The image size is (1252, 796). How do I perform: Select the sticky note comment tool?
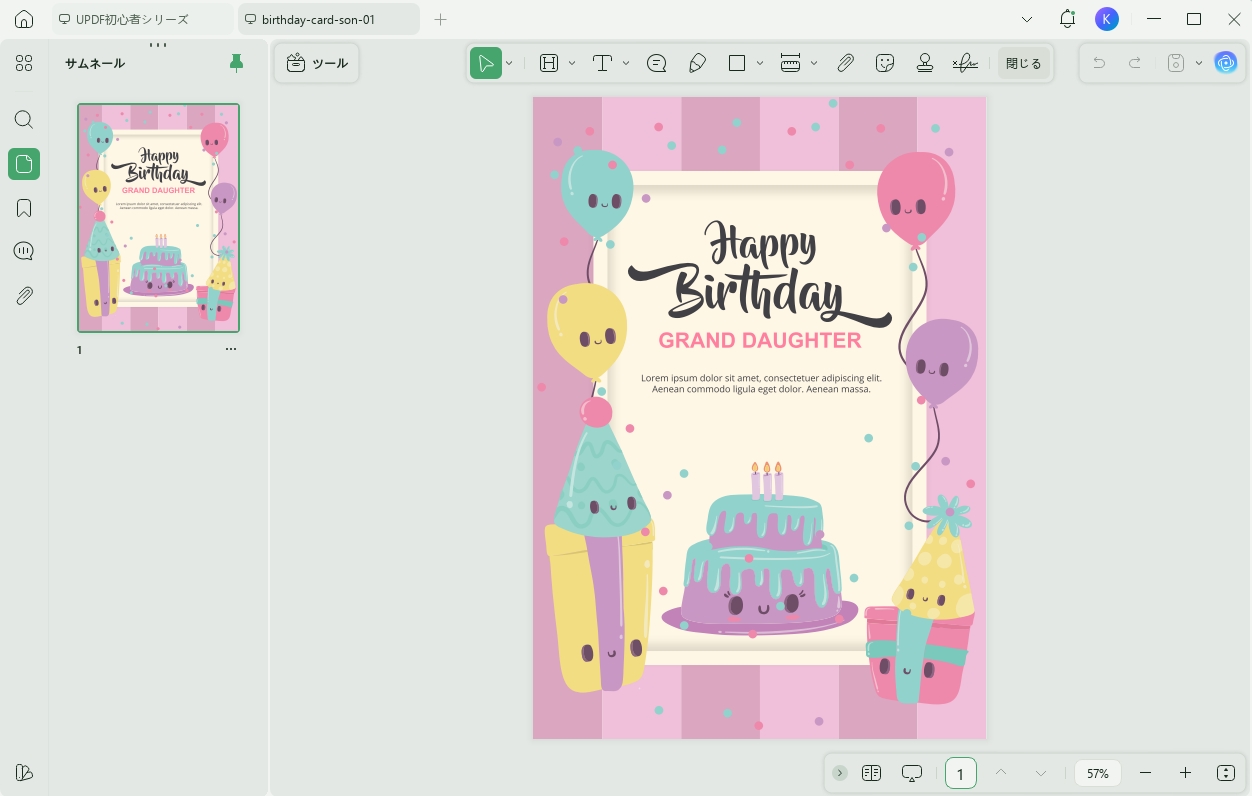(x=657, y=63)
